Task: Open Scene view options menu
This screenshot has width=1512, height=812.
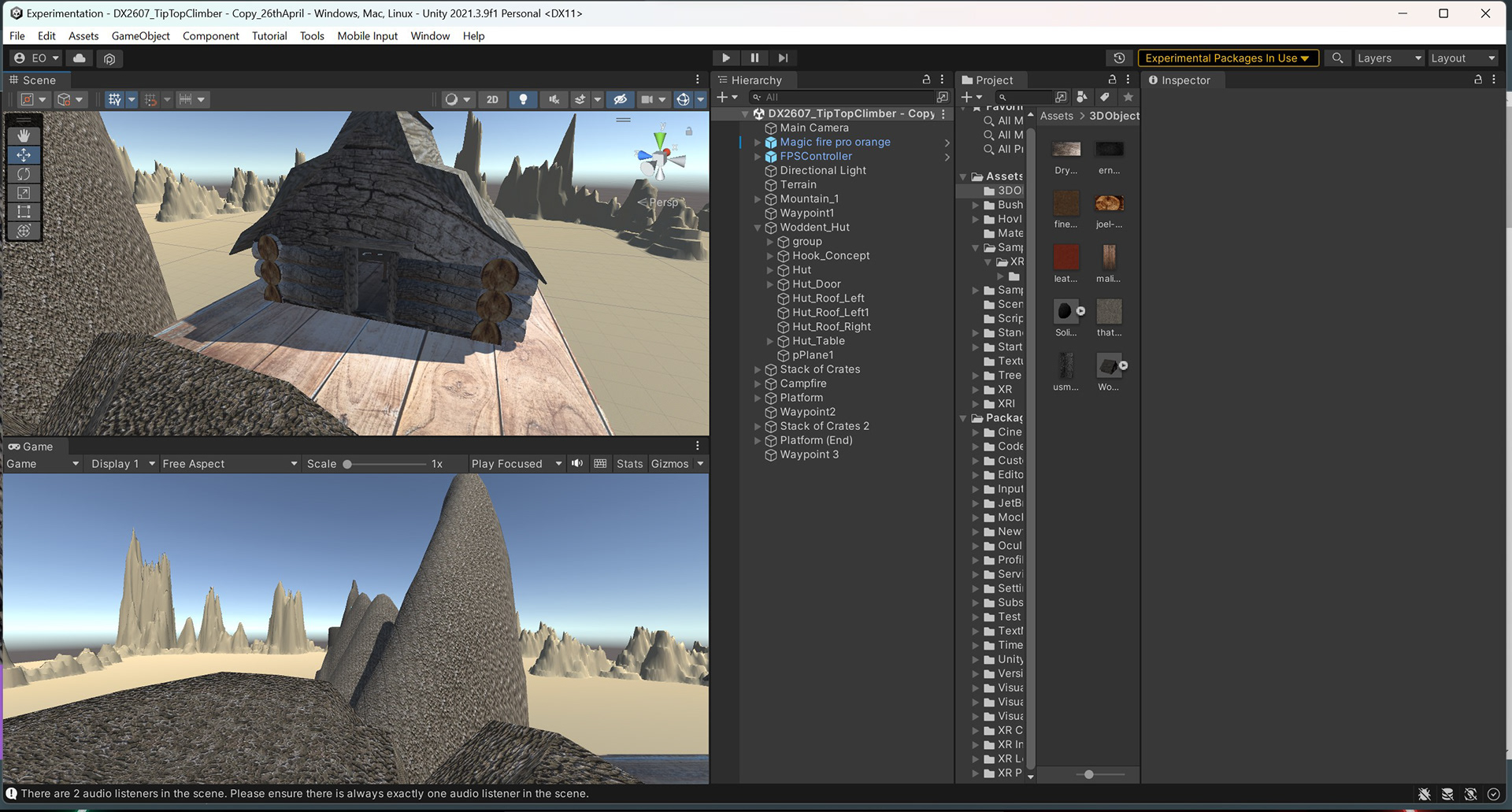Action: 698,80
